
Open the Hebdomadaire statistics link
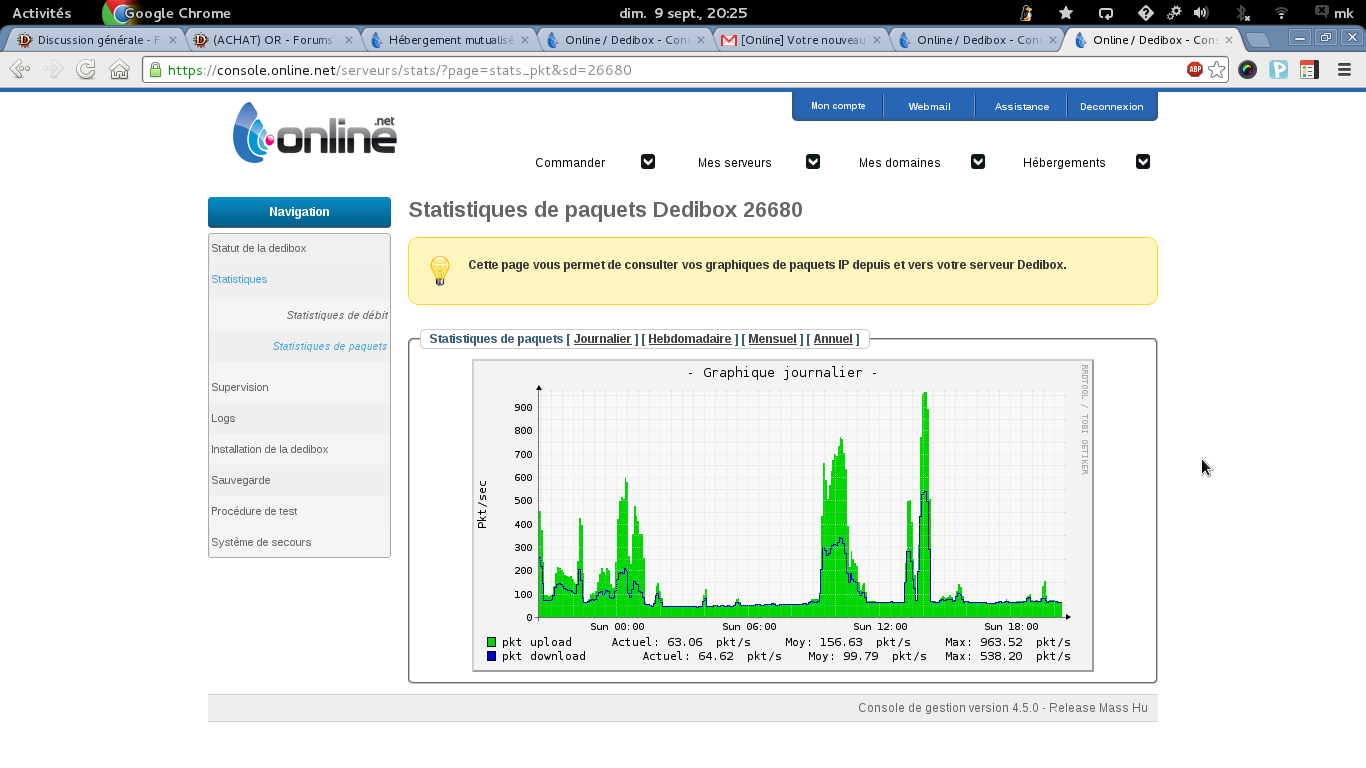coord(690,339)
